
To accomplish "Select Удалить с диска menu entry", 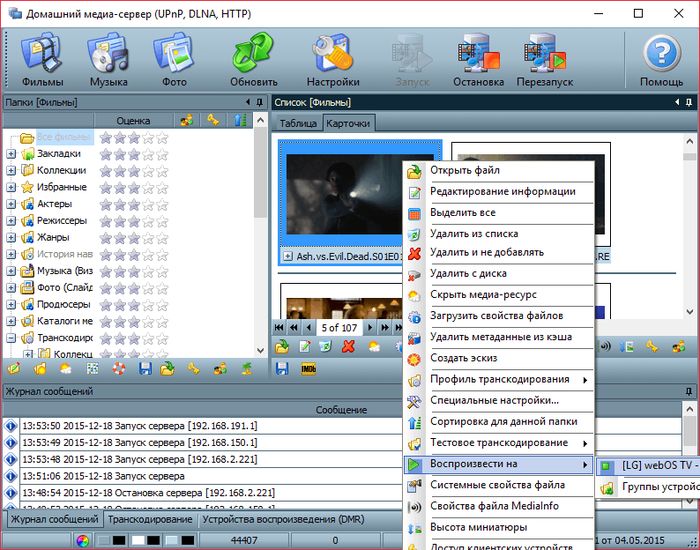I will [467, 273].
